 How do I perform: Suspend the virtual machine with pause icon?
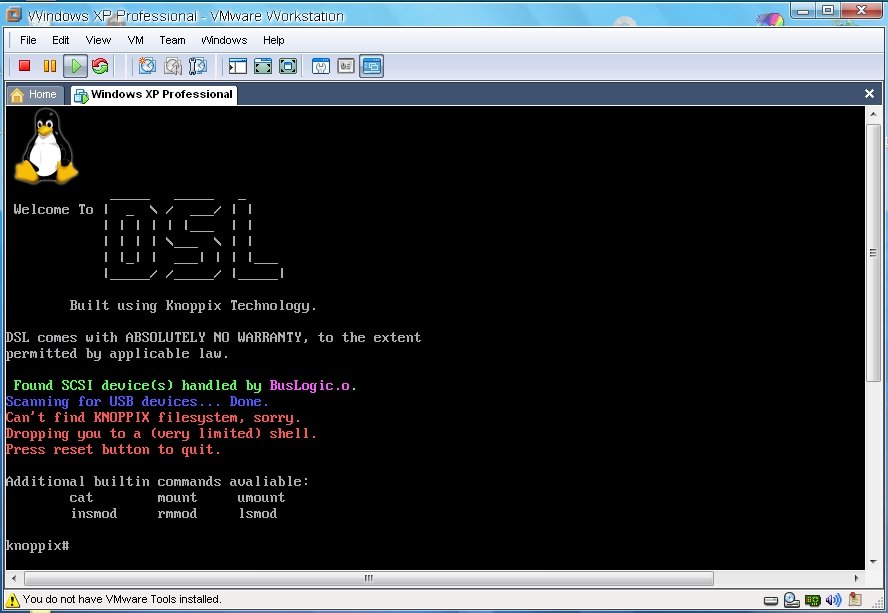point(50,66)
